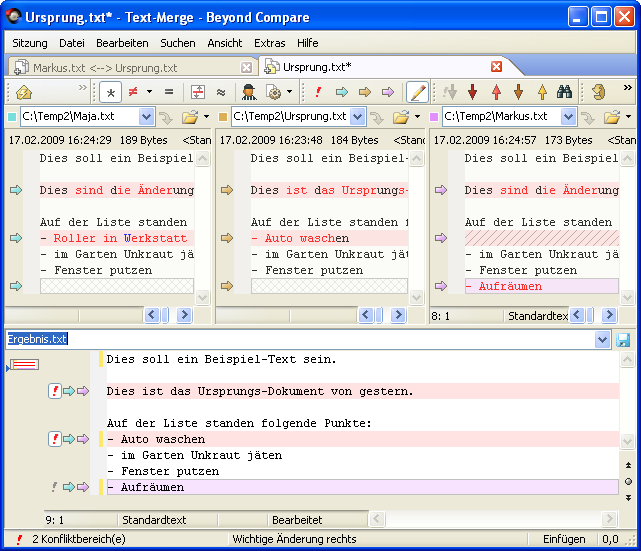Image resolution: width=641 pixels, height=551 pixels.
Task: Click the rules referee icon
Action: click(248, 92)
